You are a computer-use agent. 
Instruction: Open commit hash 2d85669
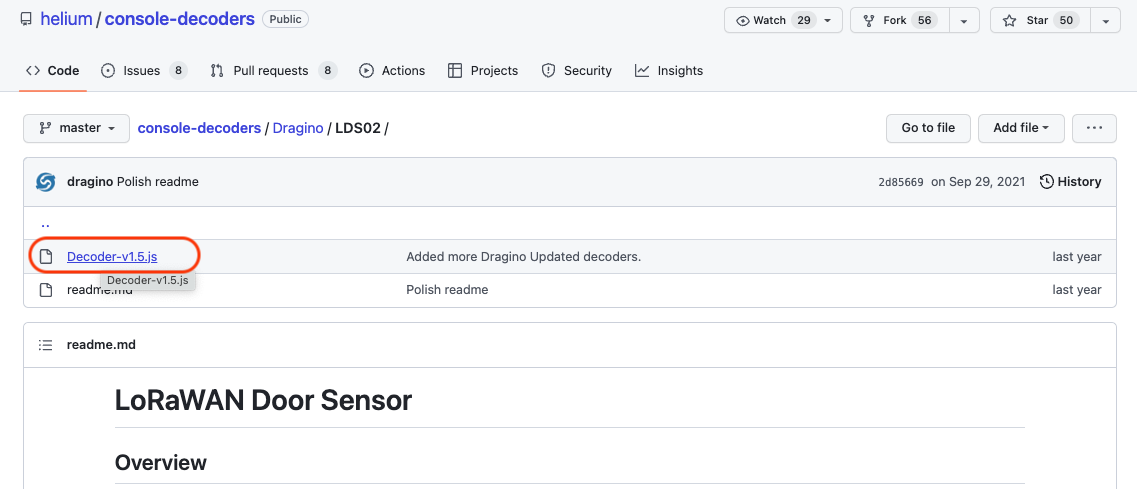click(x=900, y=182)
